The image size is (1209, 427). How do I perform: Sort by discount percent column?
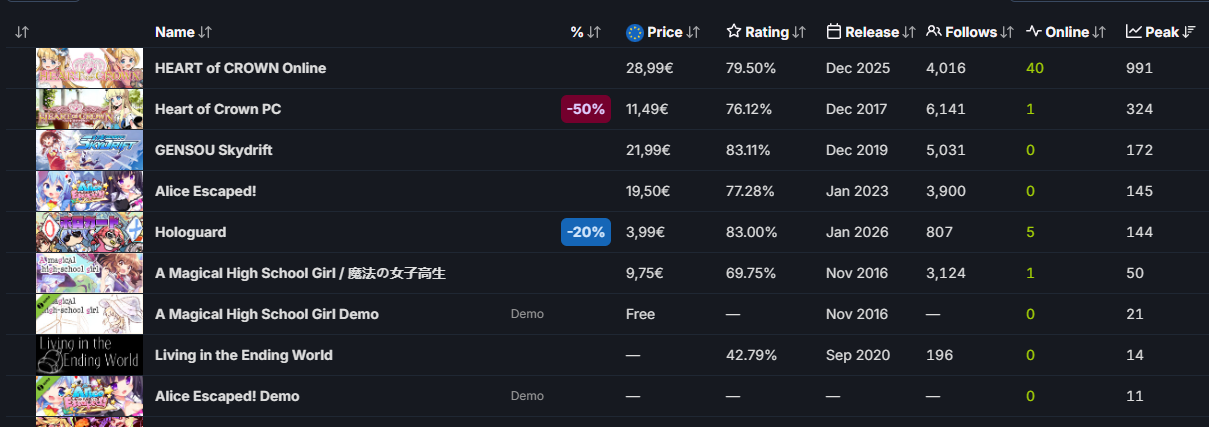point(585,32)
